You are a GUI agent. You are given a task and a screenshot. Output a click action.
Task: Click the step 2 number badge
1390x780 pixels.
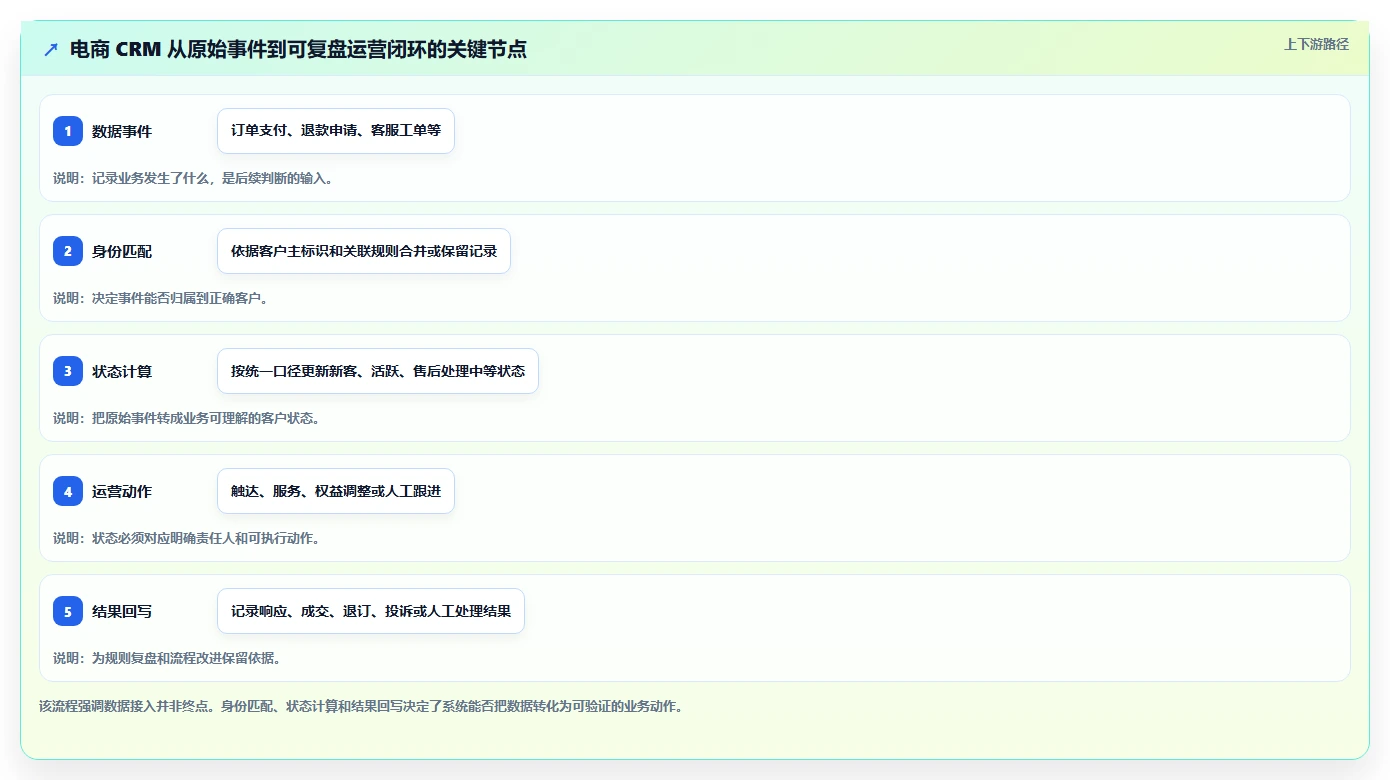click(68, 251)
